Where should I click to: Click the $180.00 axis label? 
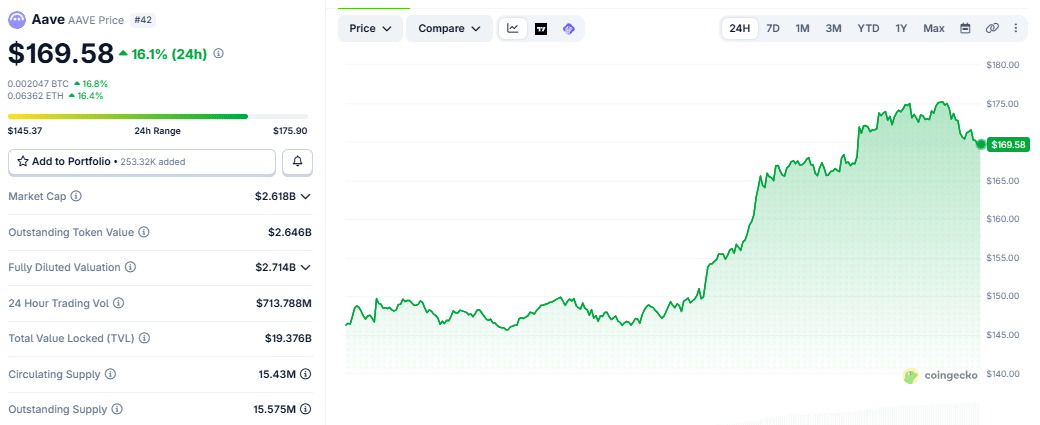pos(1003,65)
